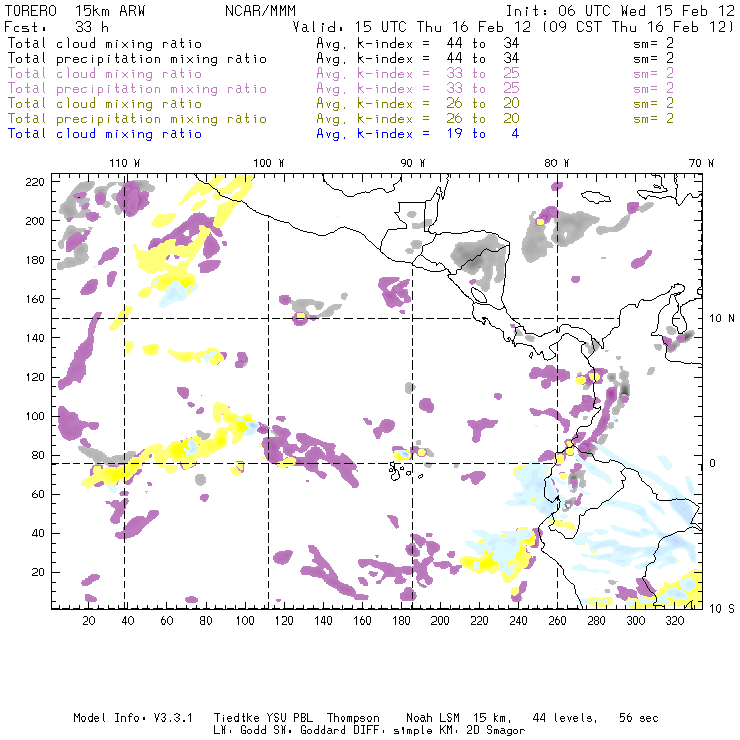Click the "220" vertical axis tick label

[x=35, y=182]
